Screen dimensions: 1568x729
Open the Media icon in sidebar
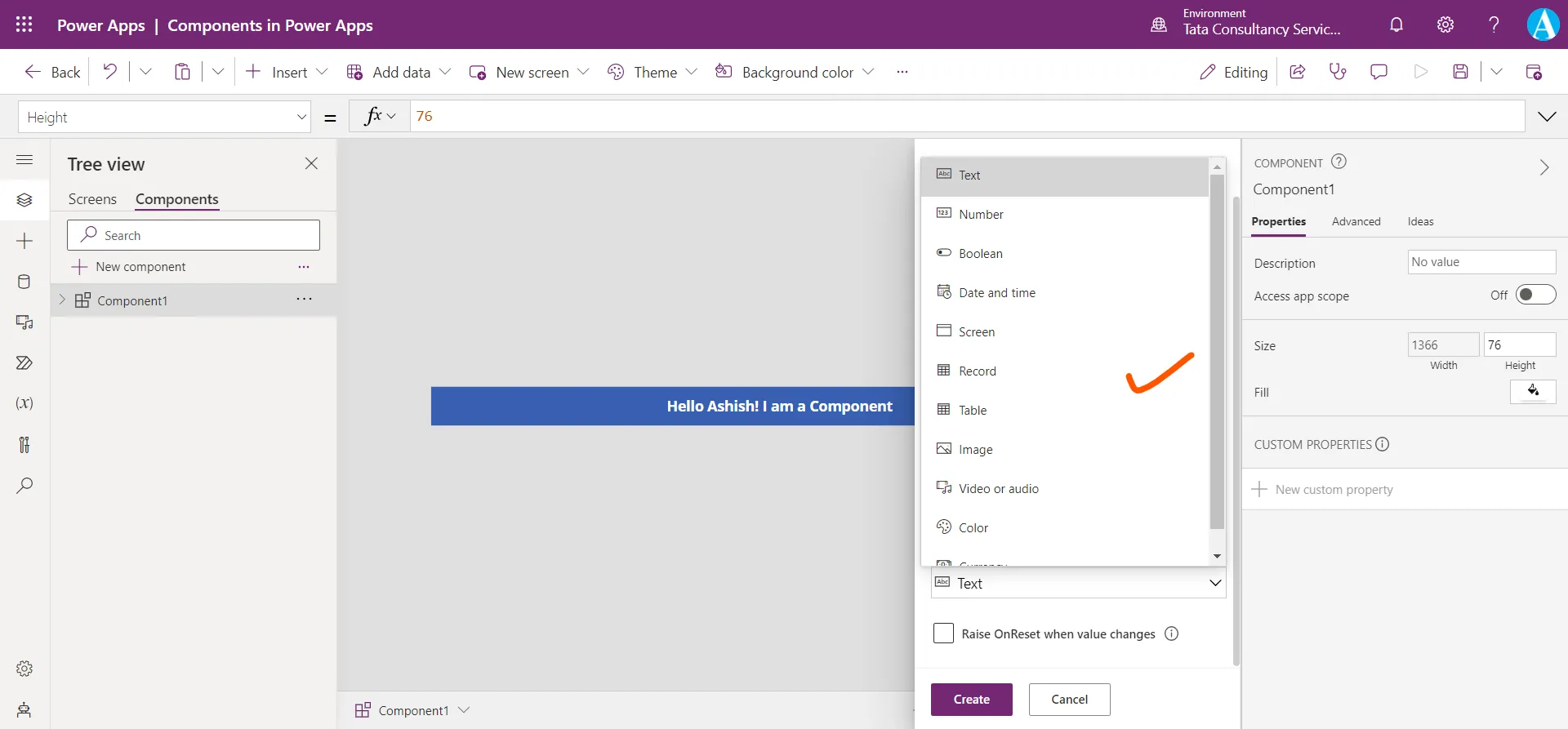point(24,322)
